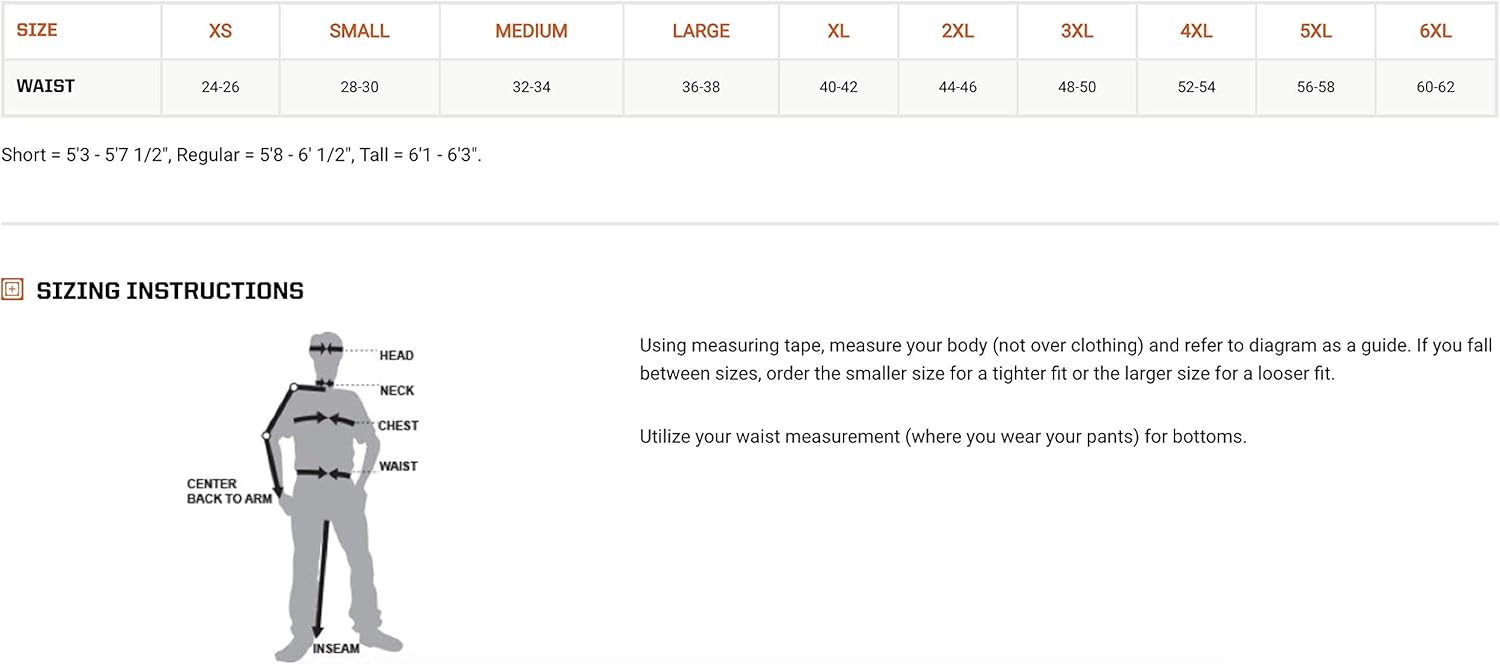Click the INSEAM label near the feet
This screenshot has height=664, width=1500.
(336, 648)
